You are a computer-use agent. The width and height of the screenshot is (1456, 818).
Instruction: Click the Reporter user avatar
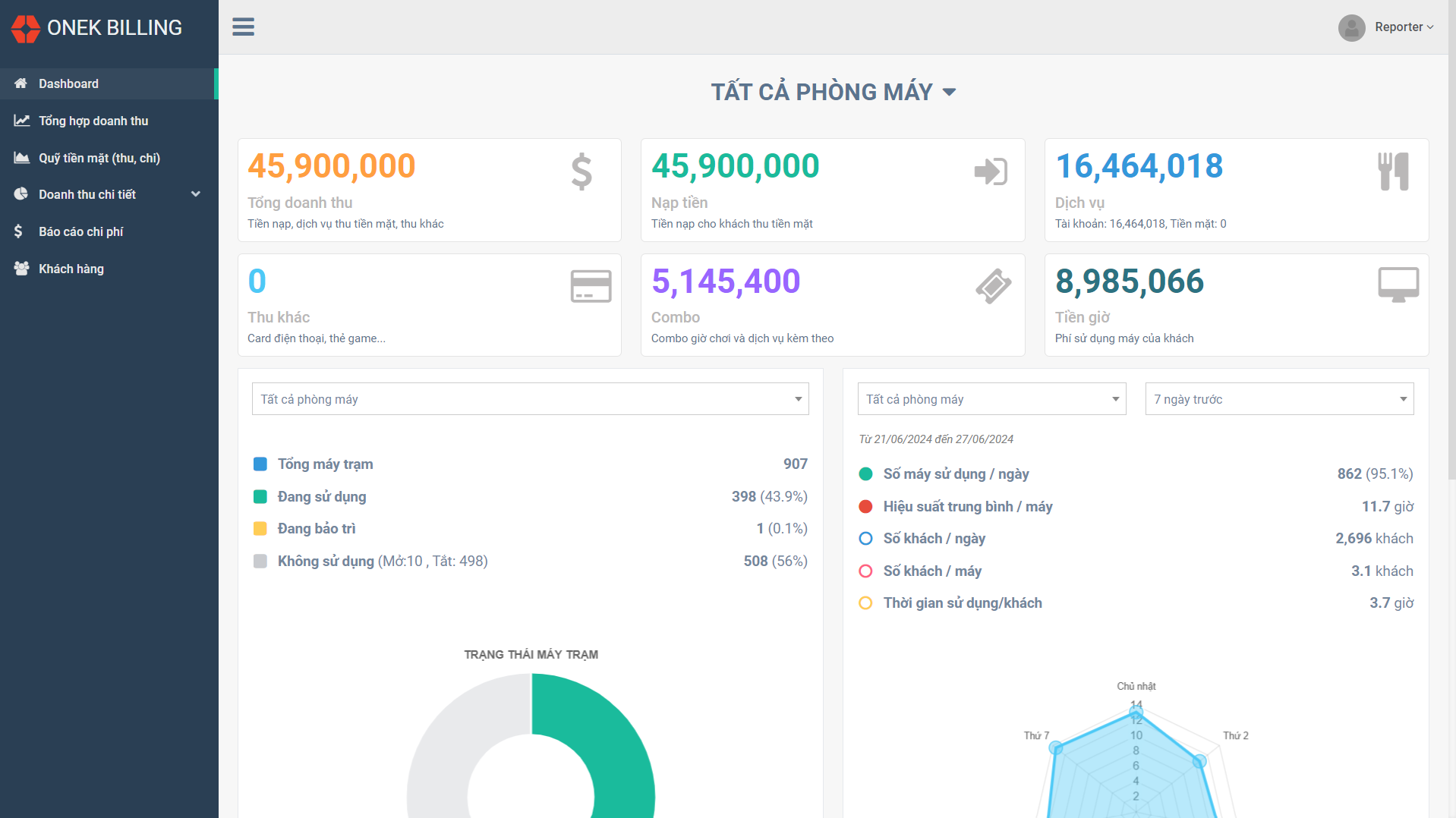[1351, 27]
